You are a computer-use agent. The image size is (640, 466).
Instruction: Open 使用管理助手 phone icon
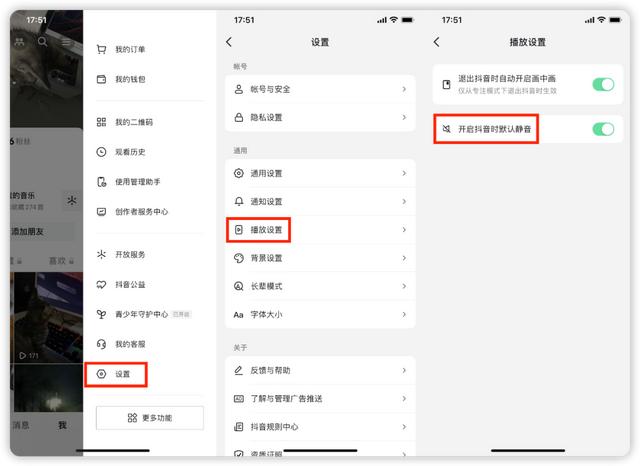(x=101, y=182)
